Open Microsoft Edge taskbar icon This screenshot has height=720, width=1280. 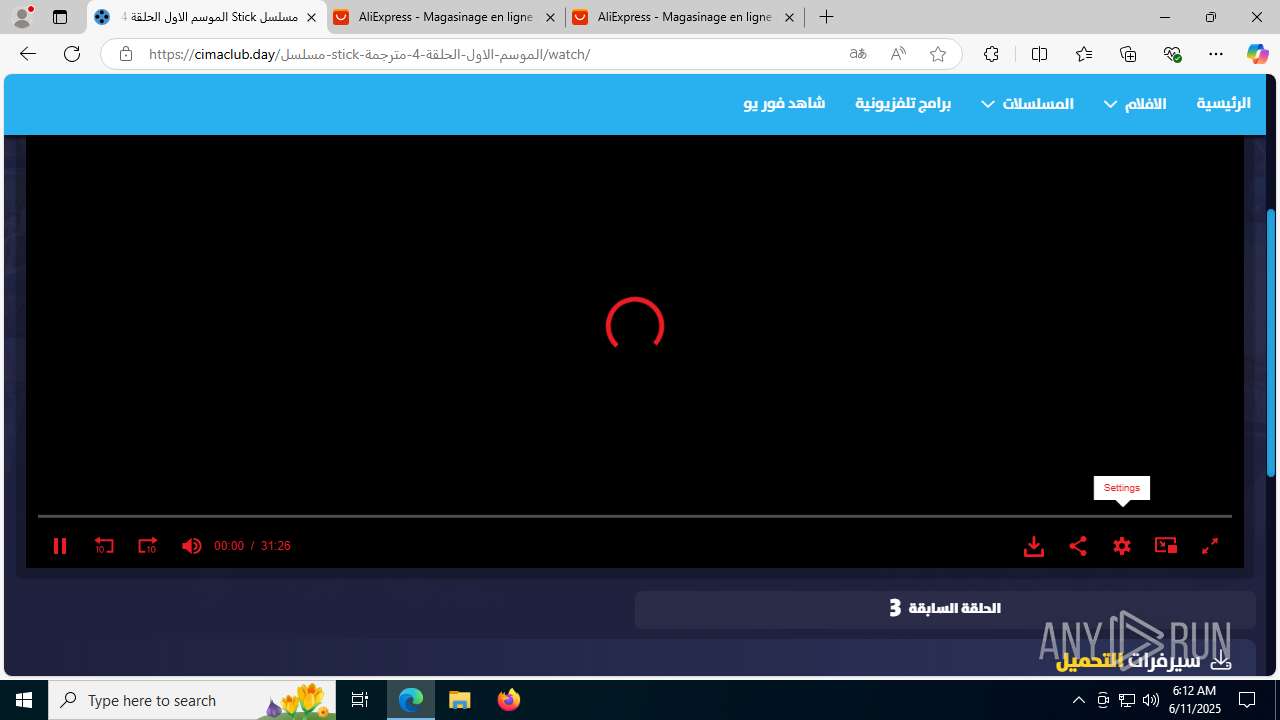pos(411,700)
